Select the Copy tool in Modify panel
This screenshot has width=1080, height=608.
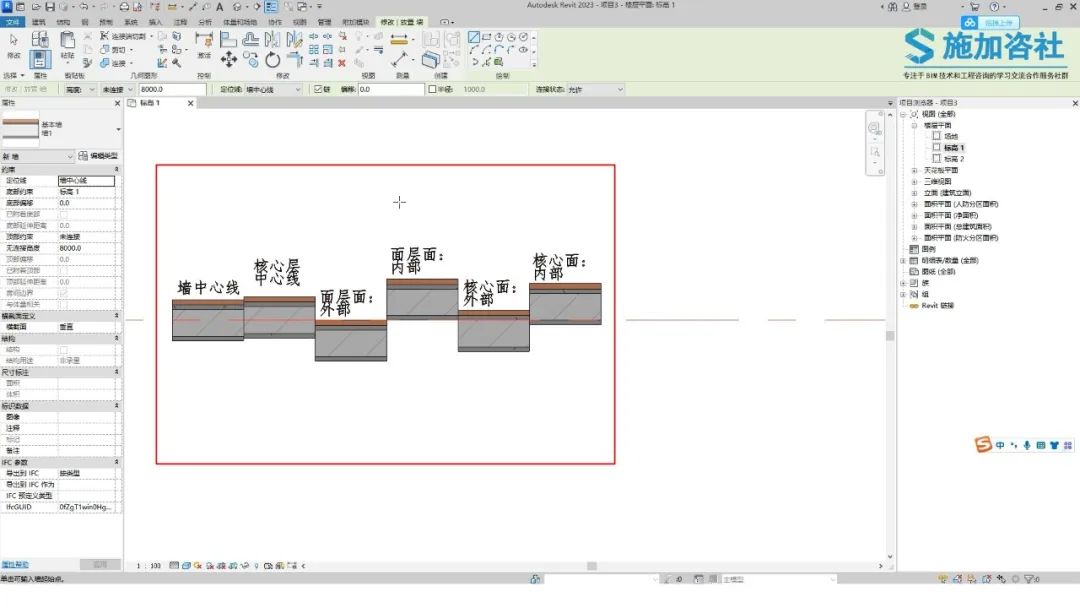click(251, 61)
